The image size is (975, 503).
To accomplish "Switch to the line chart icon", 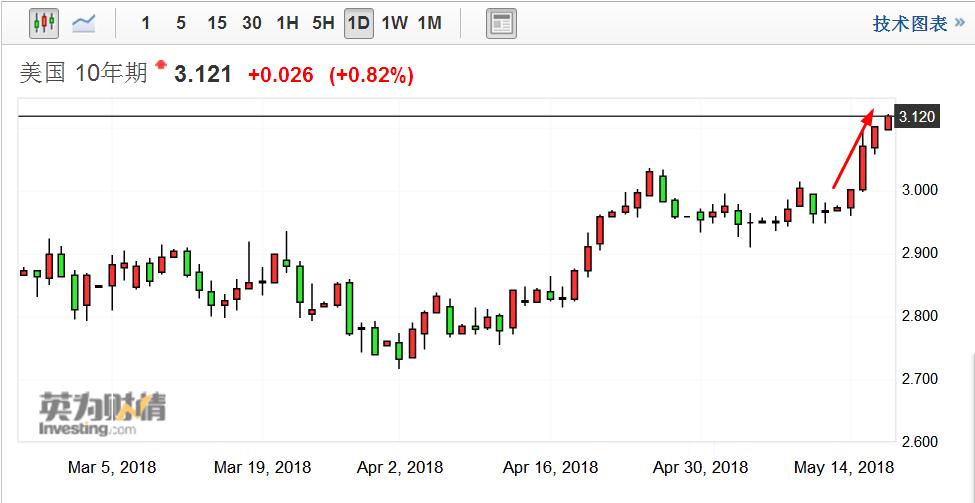I will (83, 24).
